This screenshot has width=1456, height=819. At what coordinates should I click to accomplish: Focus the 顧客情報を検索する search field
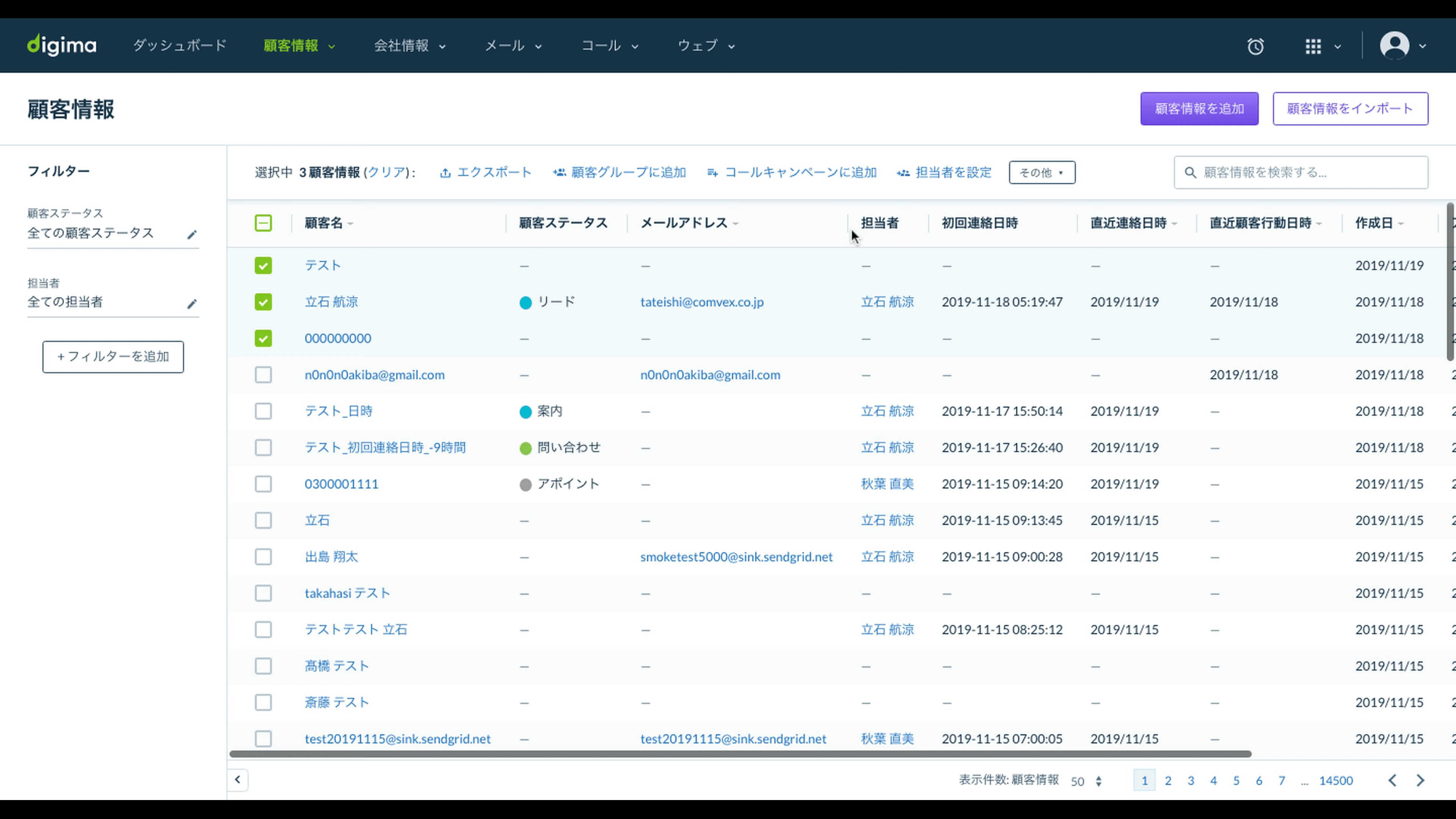point(1301,173)
